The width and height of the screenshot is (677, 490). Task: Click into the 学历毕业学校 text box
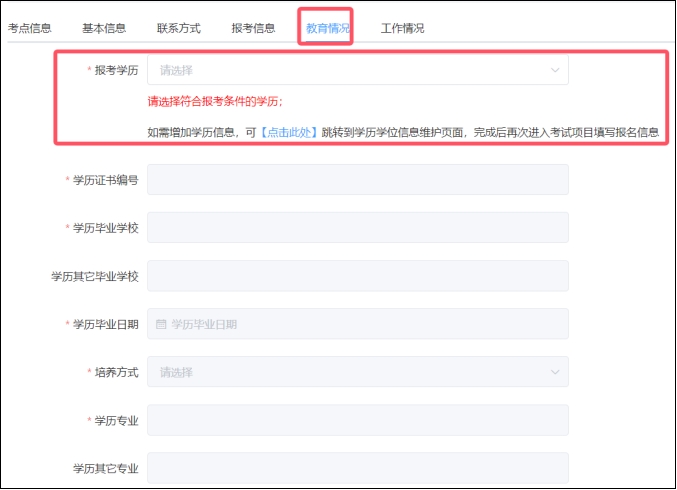click(x=357, y=228)
